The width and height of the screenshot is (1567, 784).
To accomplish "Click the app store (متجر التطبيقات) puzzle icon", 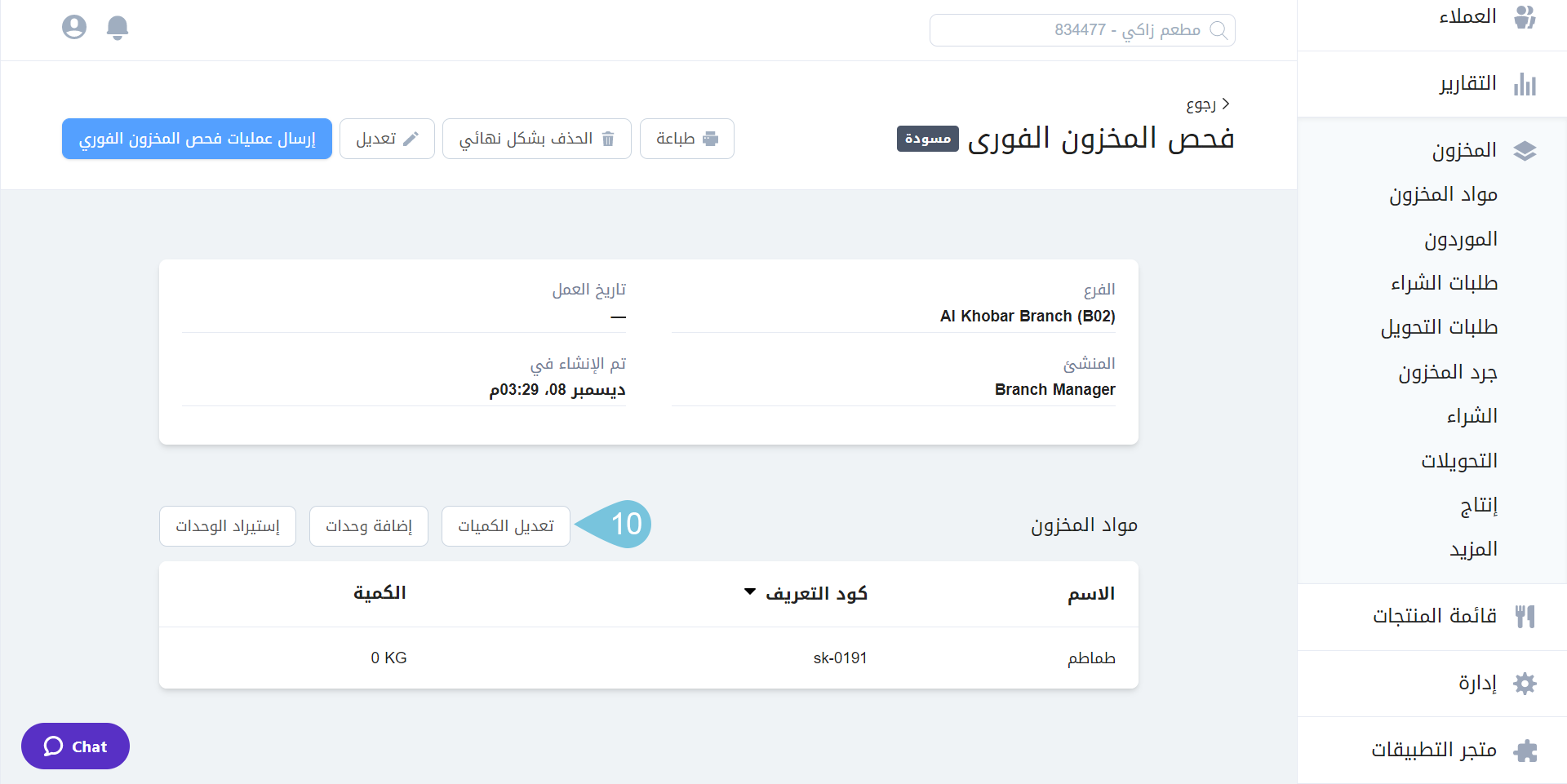I will coord(1525,750).
